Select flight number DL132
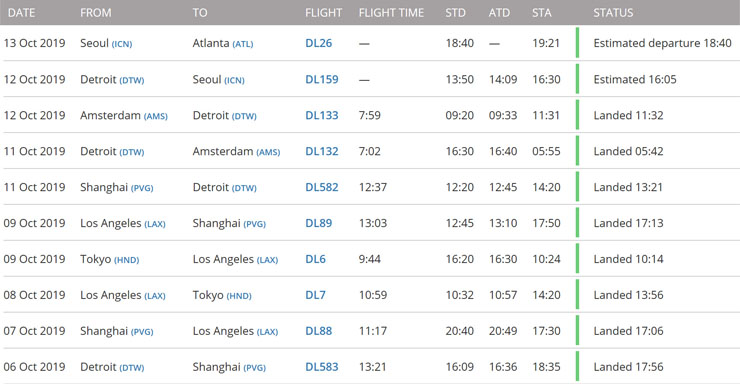The image size is (740, 384). click(322, 151)
